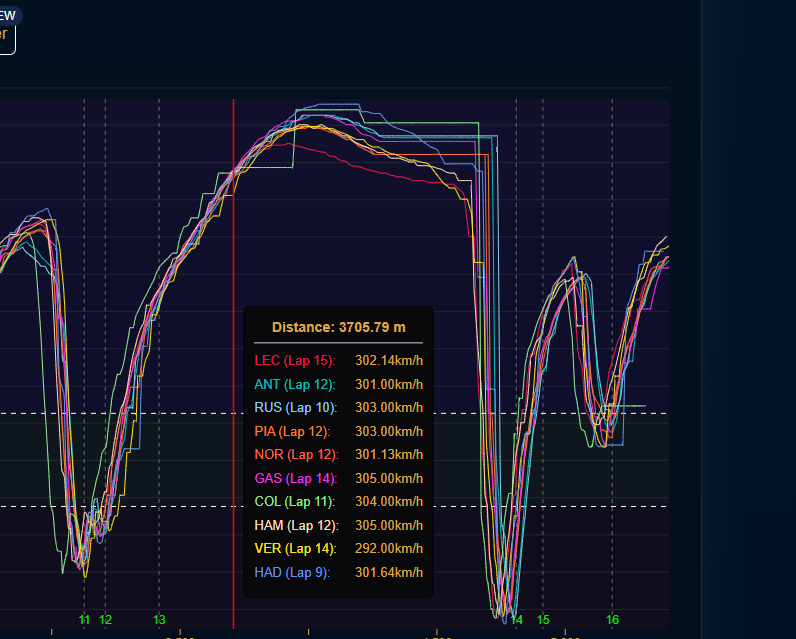Click the HAD (Lap 9) speed row
This screenshot has width=796, height=639.
click(x=339, y=573)
